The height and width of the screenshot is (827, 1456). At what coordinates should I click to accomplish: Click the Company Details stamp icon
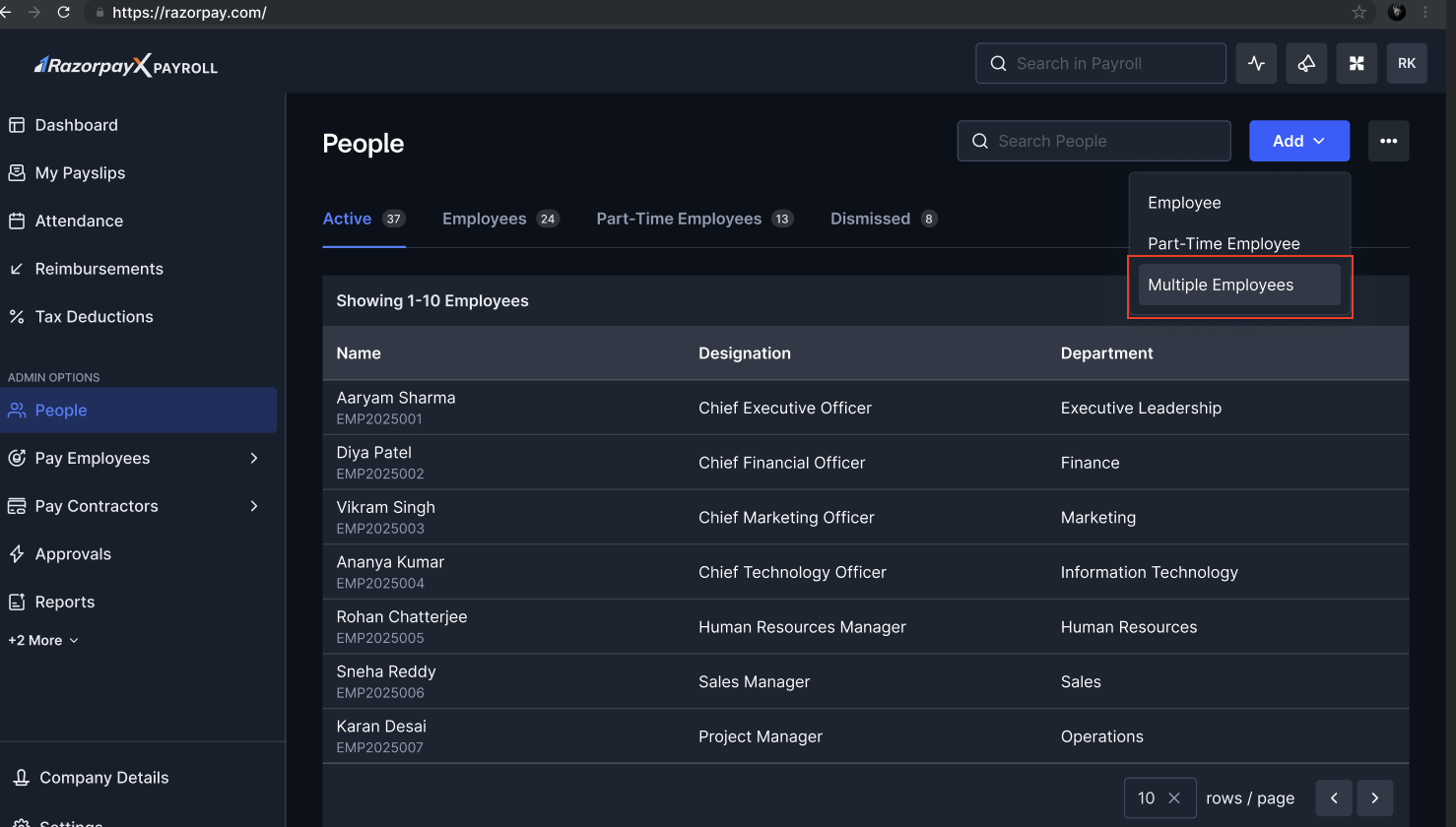point(21,778)
